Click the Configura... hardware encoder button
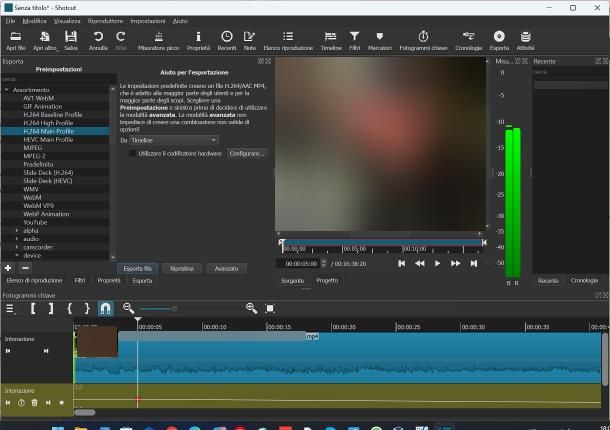Viewport: 610px width, 430px height. [247, 153]
